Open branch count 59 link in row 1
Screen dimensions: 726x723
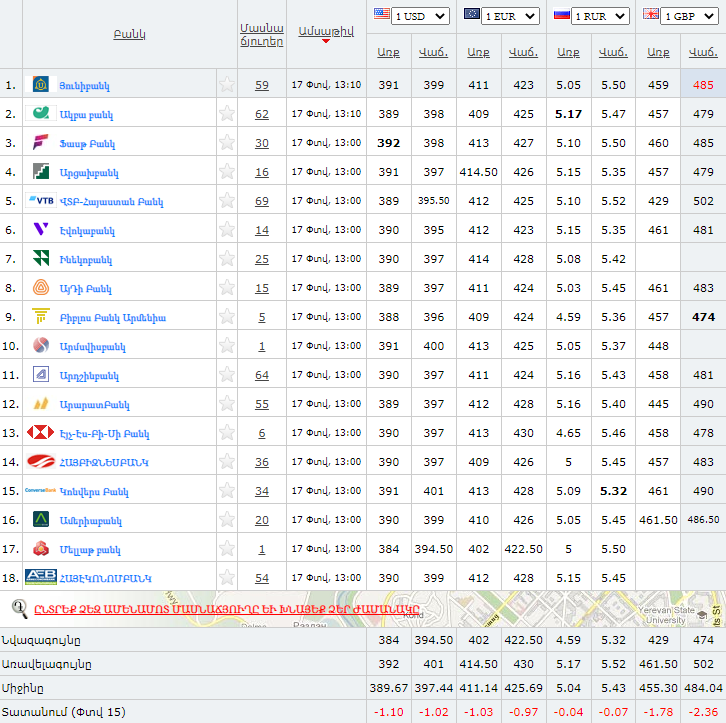262,85
